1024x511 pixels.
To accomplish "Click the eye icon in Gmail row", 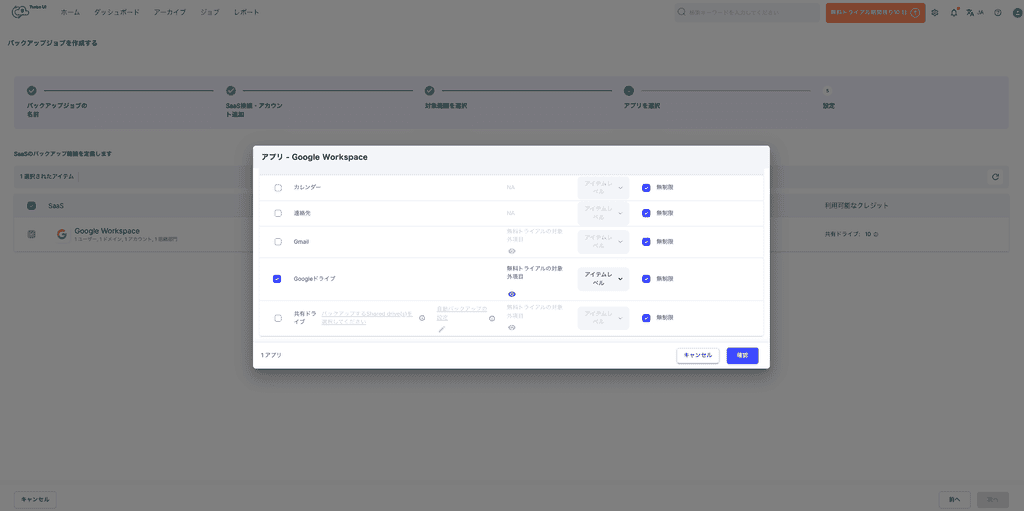I will [511, 251].
